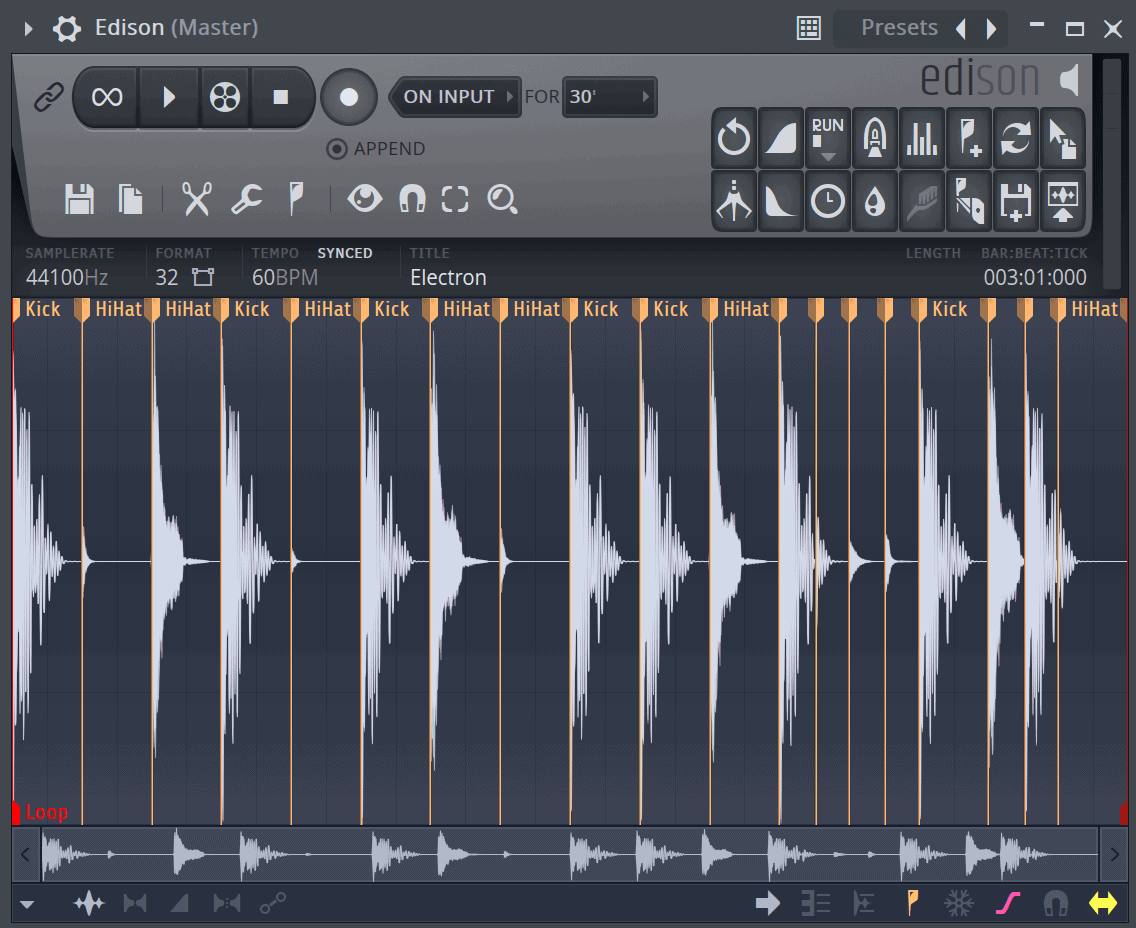
Task: Open the save file disk menu
Action: (x=79, y=199)
